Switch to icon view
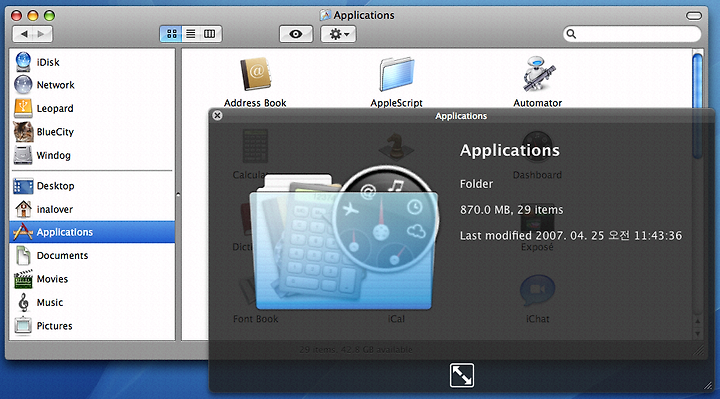This screenshot has width=720, height=399. tap(171, 34)
